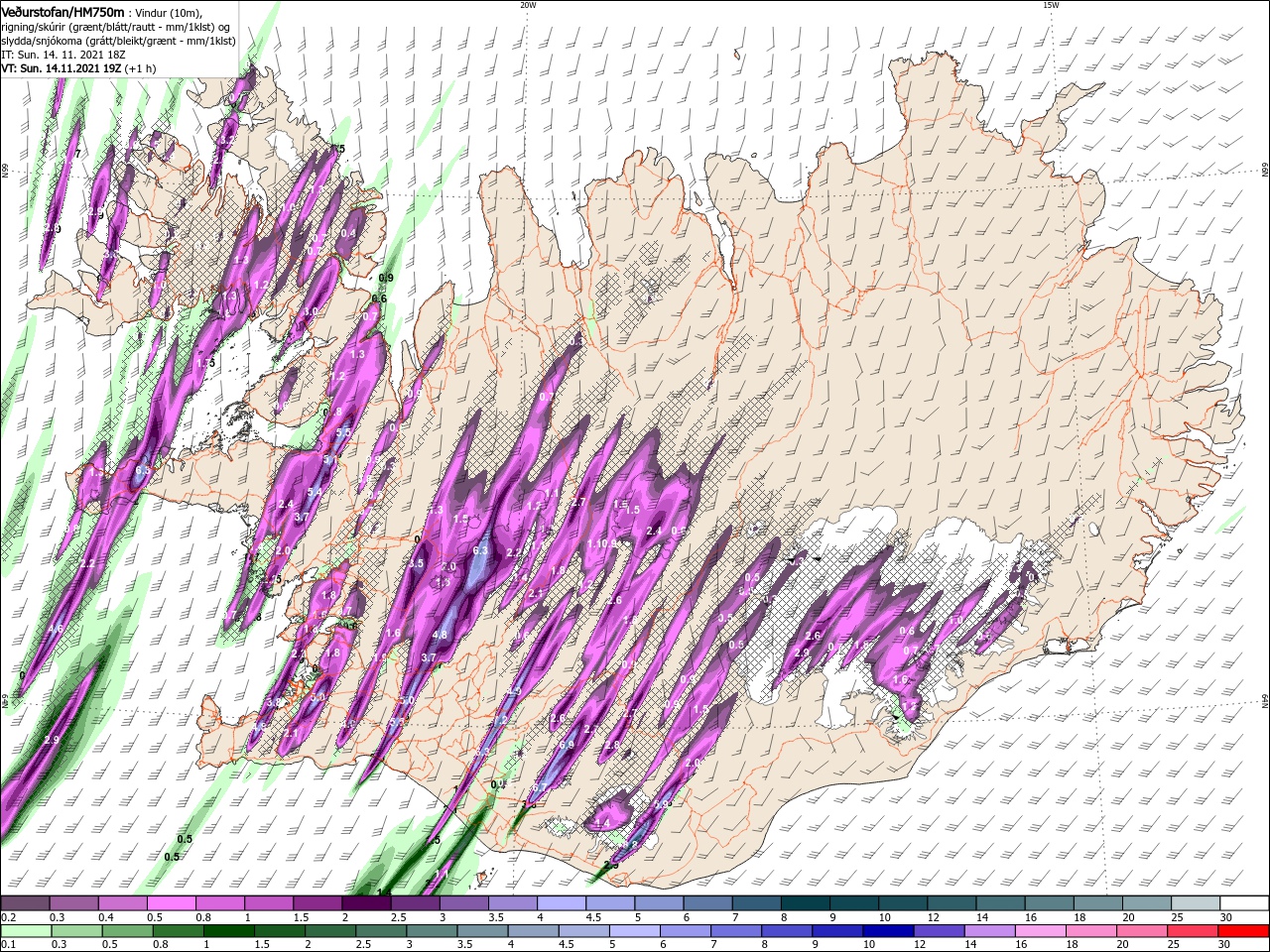Click the 'slydda/snjókoma' legend description line
Image resolution: width=1270 pixels, height=952 pixels.
pyautogui.click(x=118, y=41)
